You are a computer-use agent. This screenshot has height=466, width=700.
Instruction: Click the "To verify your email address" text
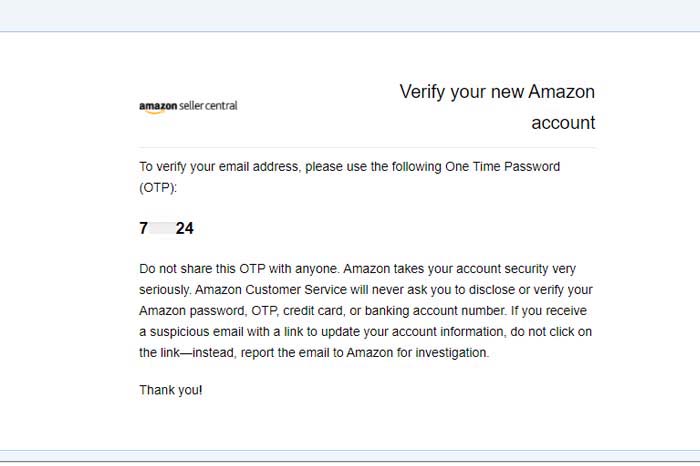217,167
